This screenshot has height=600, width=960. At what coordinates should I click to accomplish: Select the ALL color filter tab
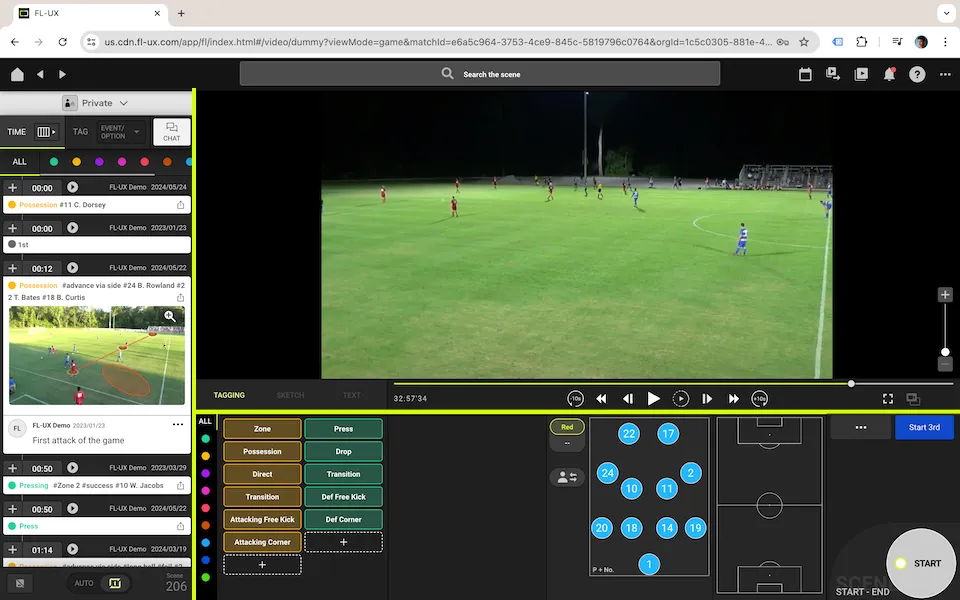point(20,162)
